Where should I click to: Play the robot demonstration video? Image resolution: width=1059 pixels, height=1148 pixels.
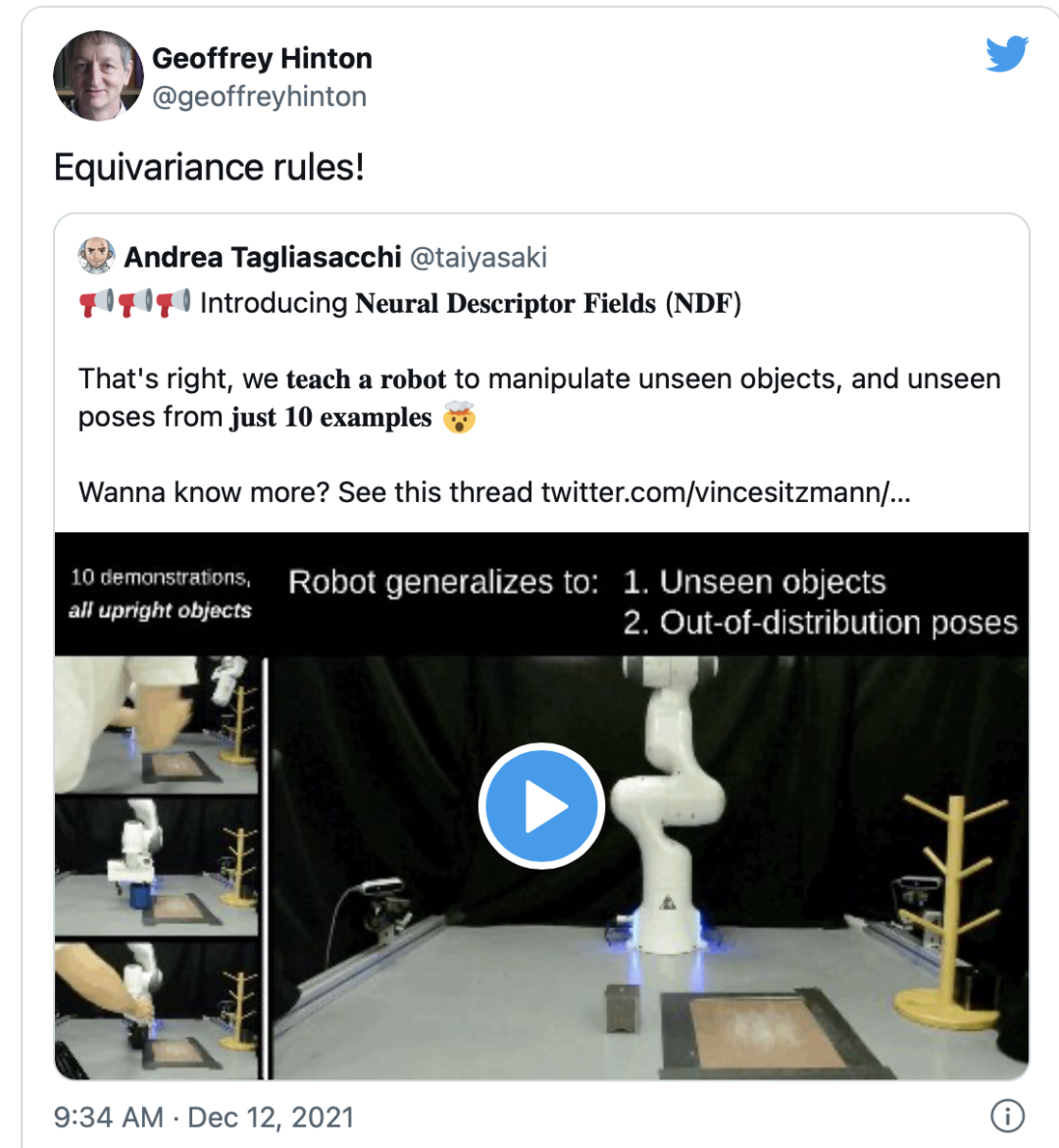(x=540, y=806)
